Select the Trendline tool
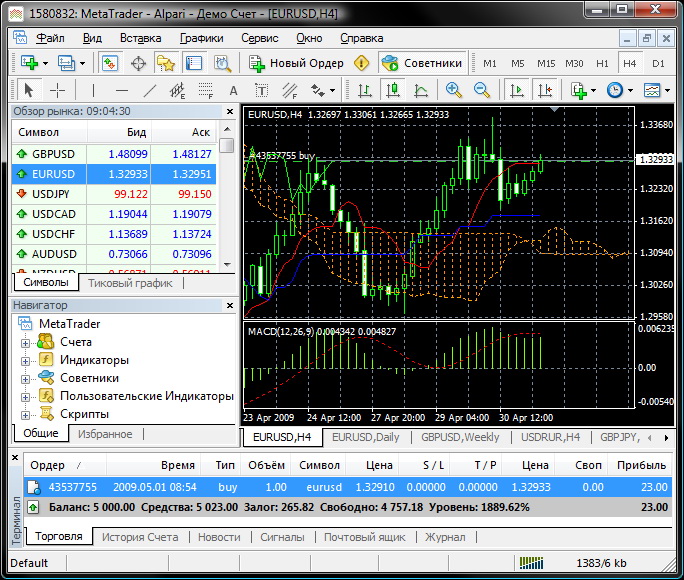684x580 pixels. pos(150,90)
